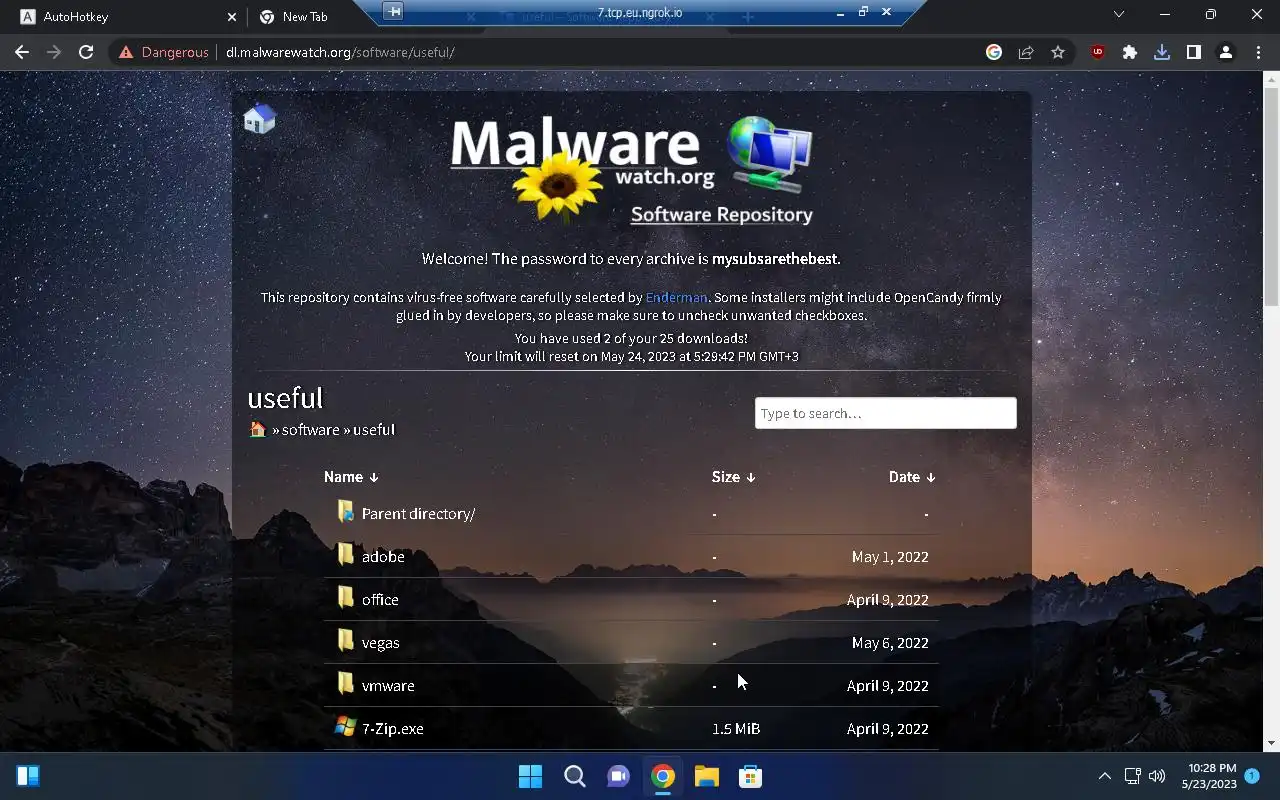Open Chrome three-dot menu
This screenshot has height=800, width=1280.
[x=1258, y=52]
